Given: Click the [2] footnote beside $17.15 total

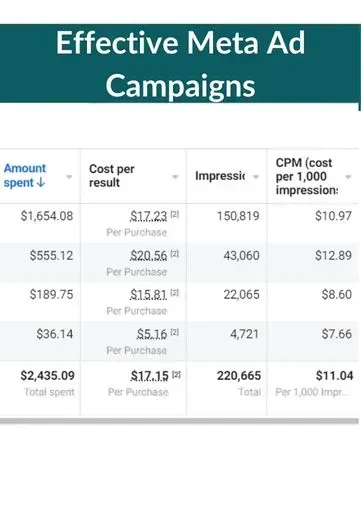Looking at the screenshot, I should click(176, 375).
